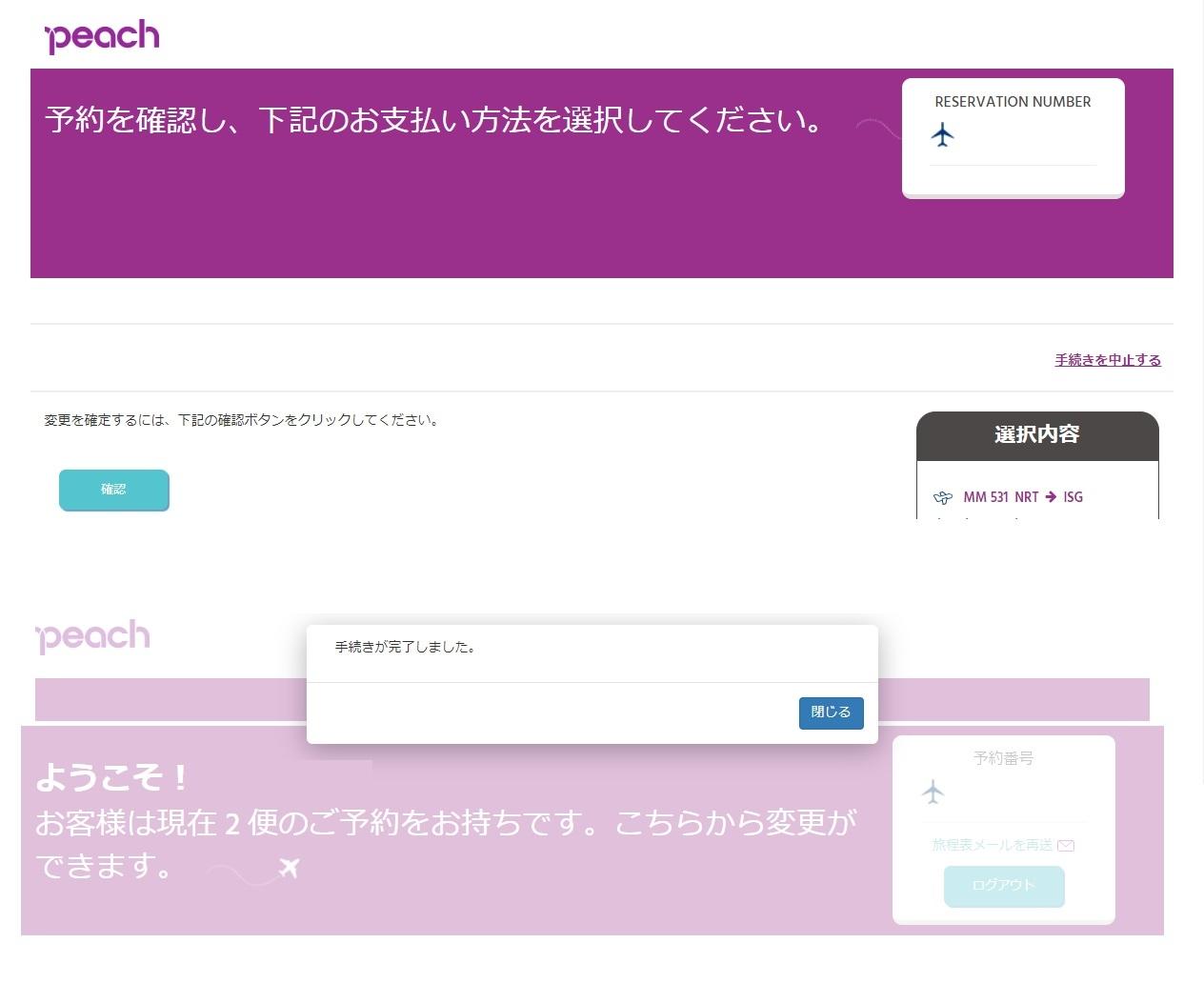Click the Peach logo at the top
Screen dimensions: 1204x983
tap(102, 36)
